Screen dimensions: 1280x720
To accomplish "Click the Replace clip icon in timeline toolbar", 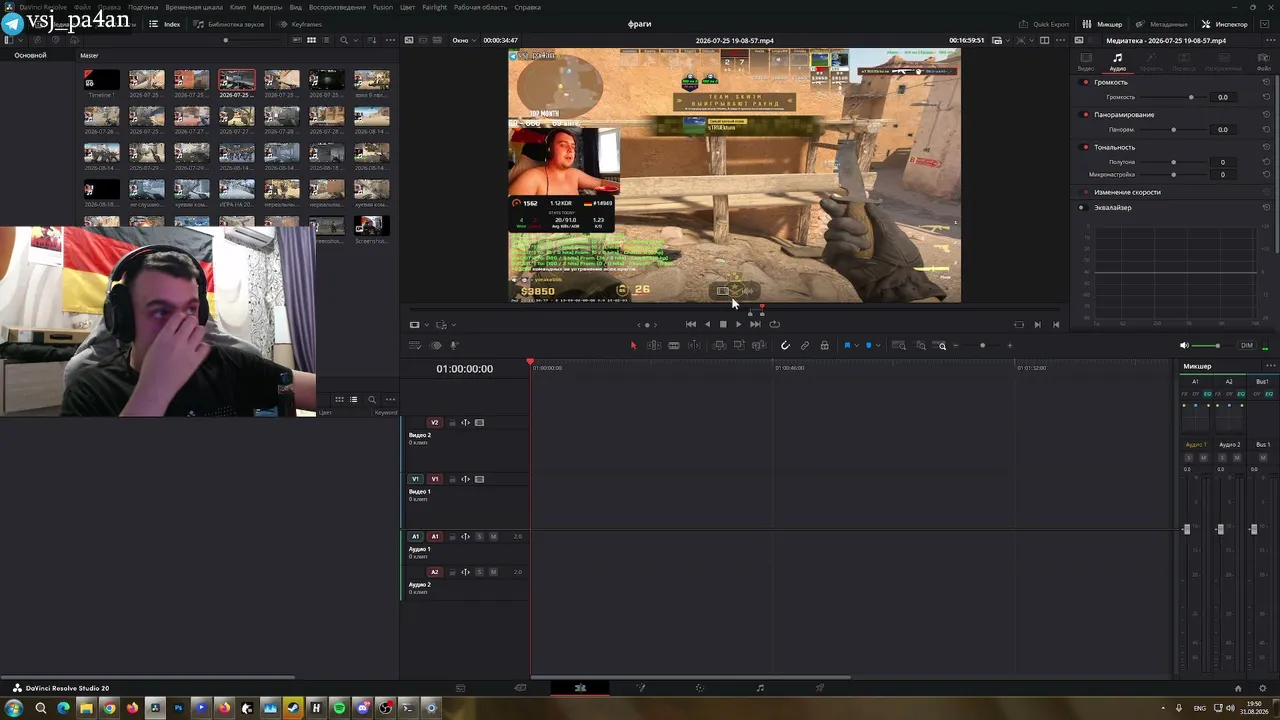I will tap(759, 346).
